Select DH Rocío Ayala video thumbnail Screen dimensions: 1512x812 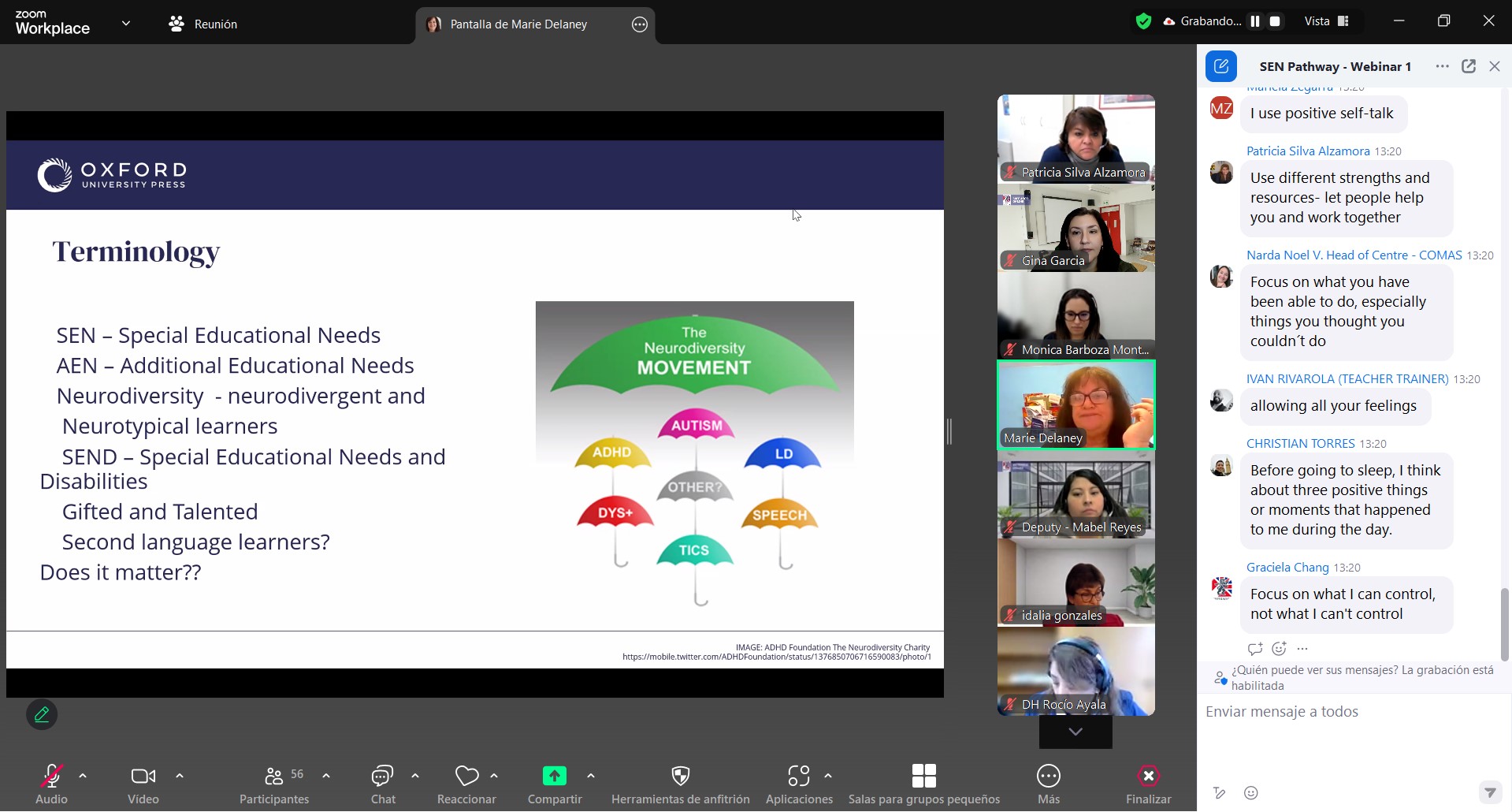click(x=1076, y=671)
